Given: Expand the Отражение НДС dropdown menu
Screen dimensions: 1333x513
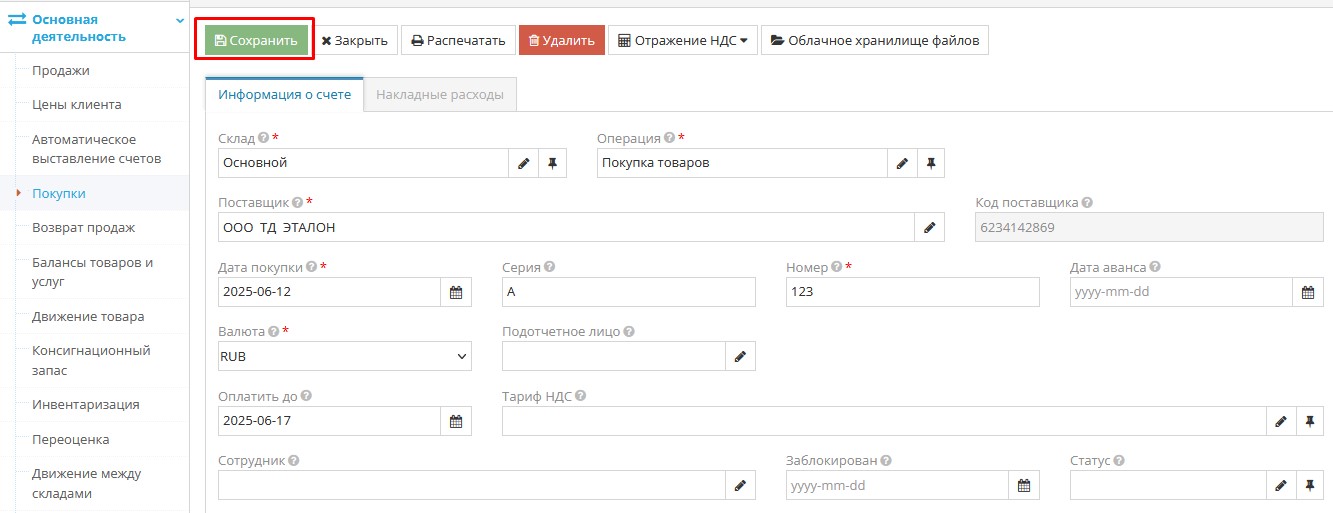Looking at the screenshot, I should (683, 41).
